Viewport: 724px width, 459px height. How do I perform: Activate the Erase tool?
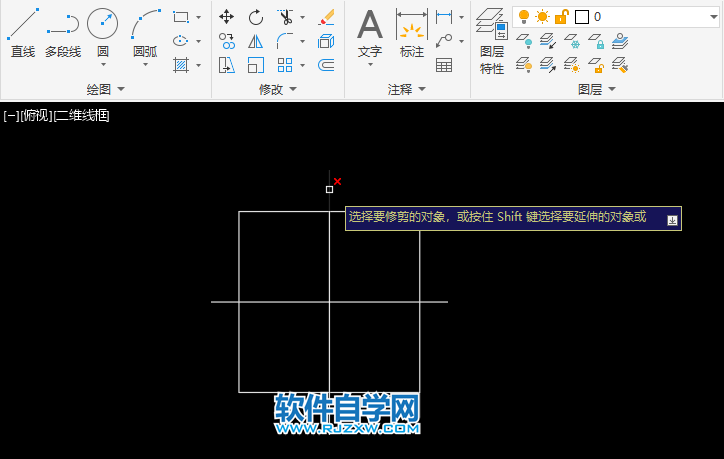326,18
